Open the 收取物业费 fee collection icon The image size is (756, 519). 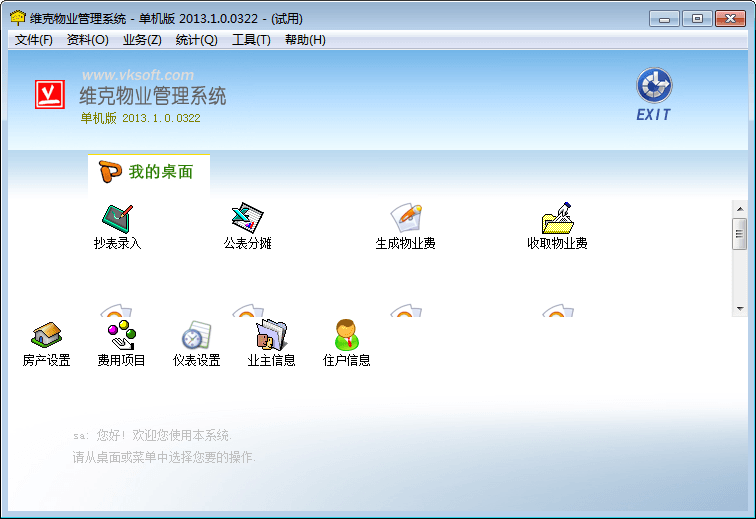click(x=557, y=219)
